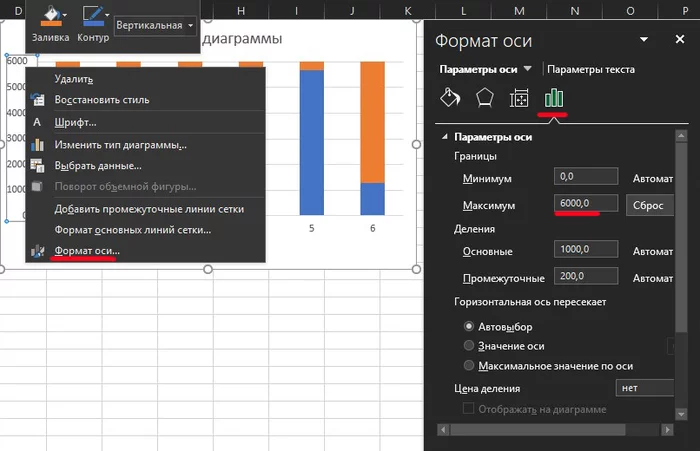Click the Сброс button for Максимум
The width and height of the screenshot is (700, 451).
click(649, 205)
